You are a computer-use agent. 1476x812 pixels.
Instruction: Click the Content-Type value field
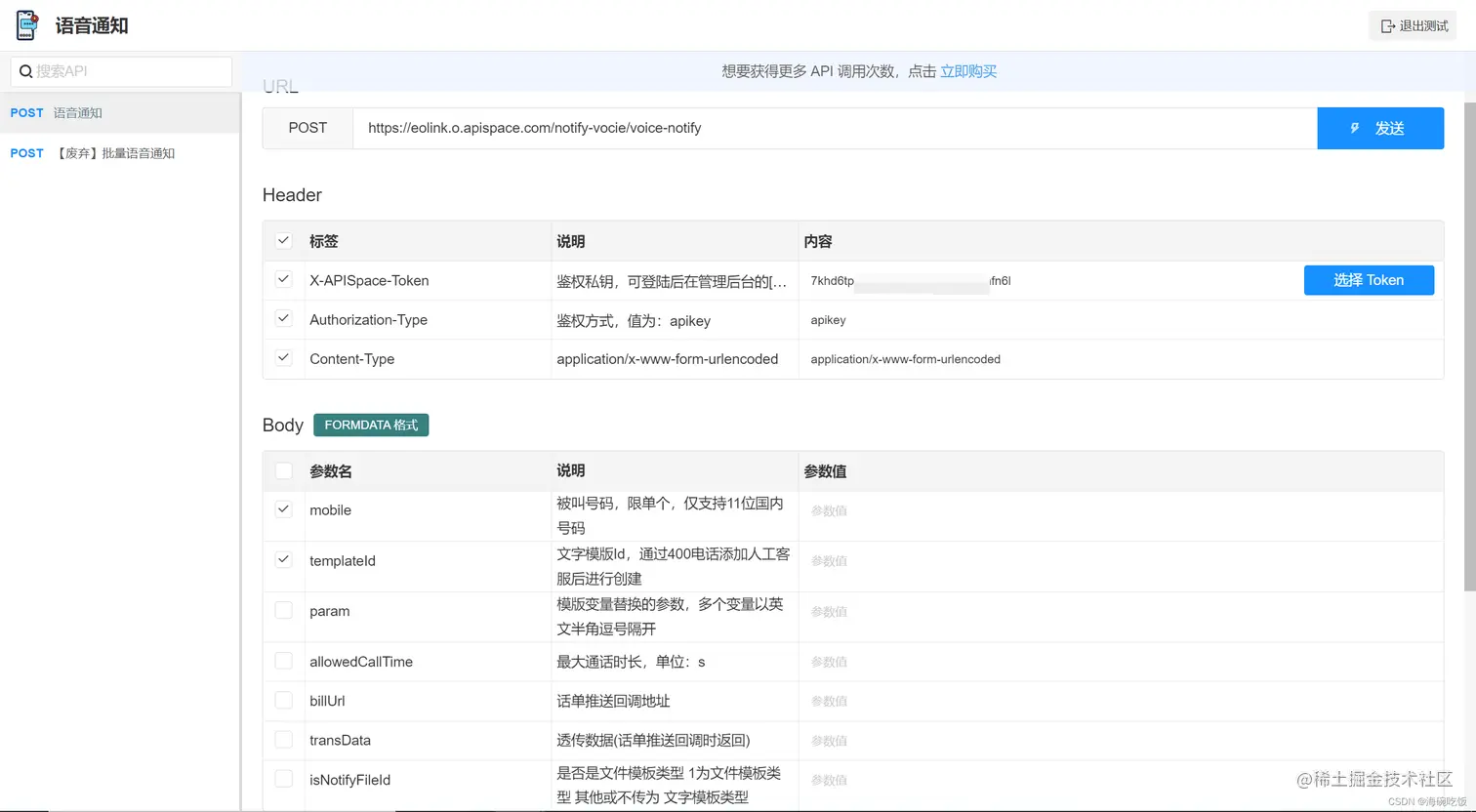pos(1121,359)
